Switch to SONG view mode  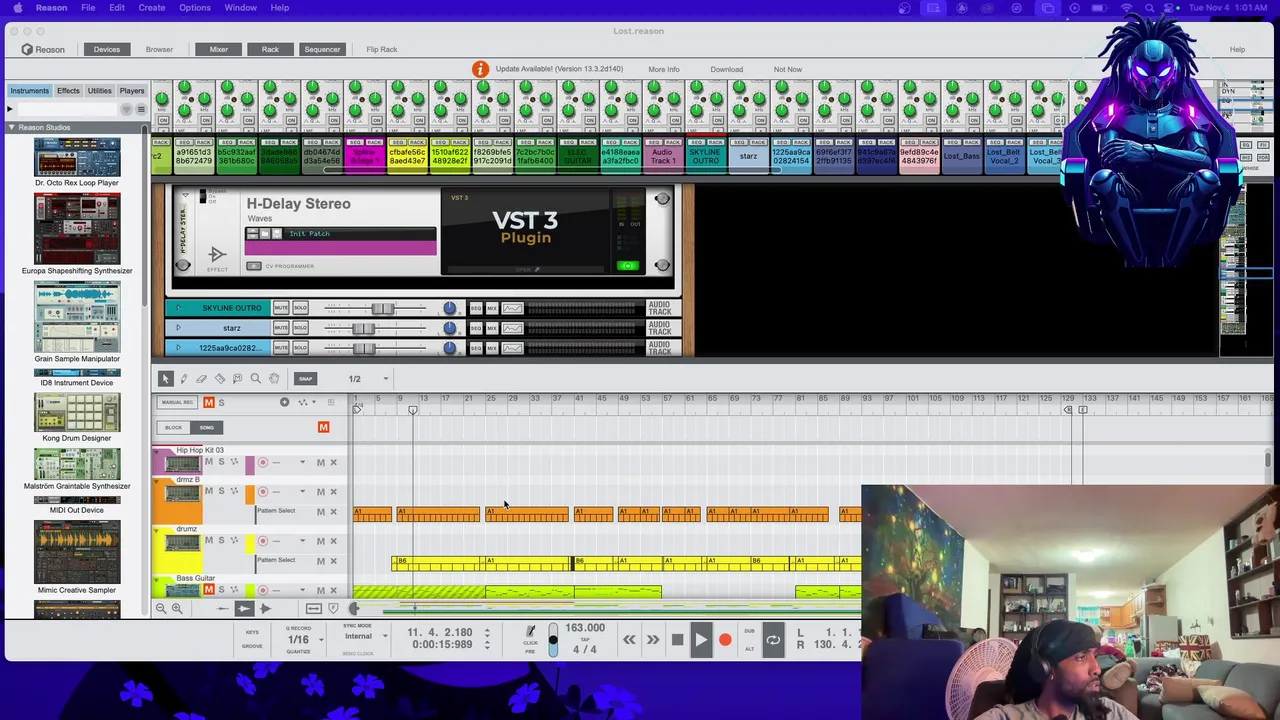click(x=206, y=428)
